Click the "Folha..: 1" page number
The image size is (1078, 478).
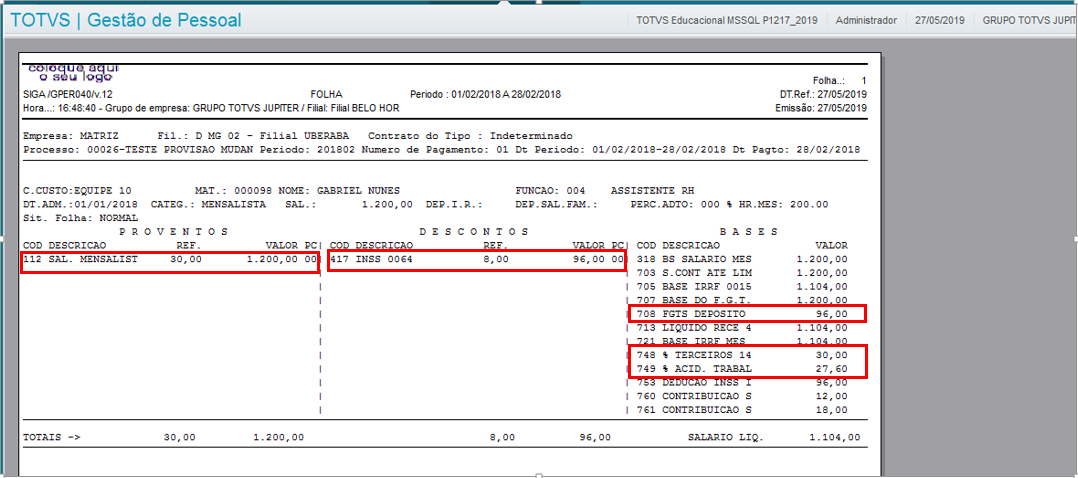[x=839, y=80]
